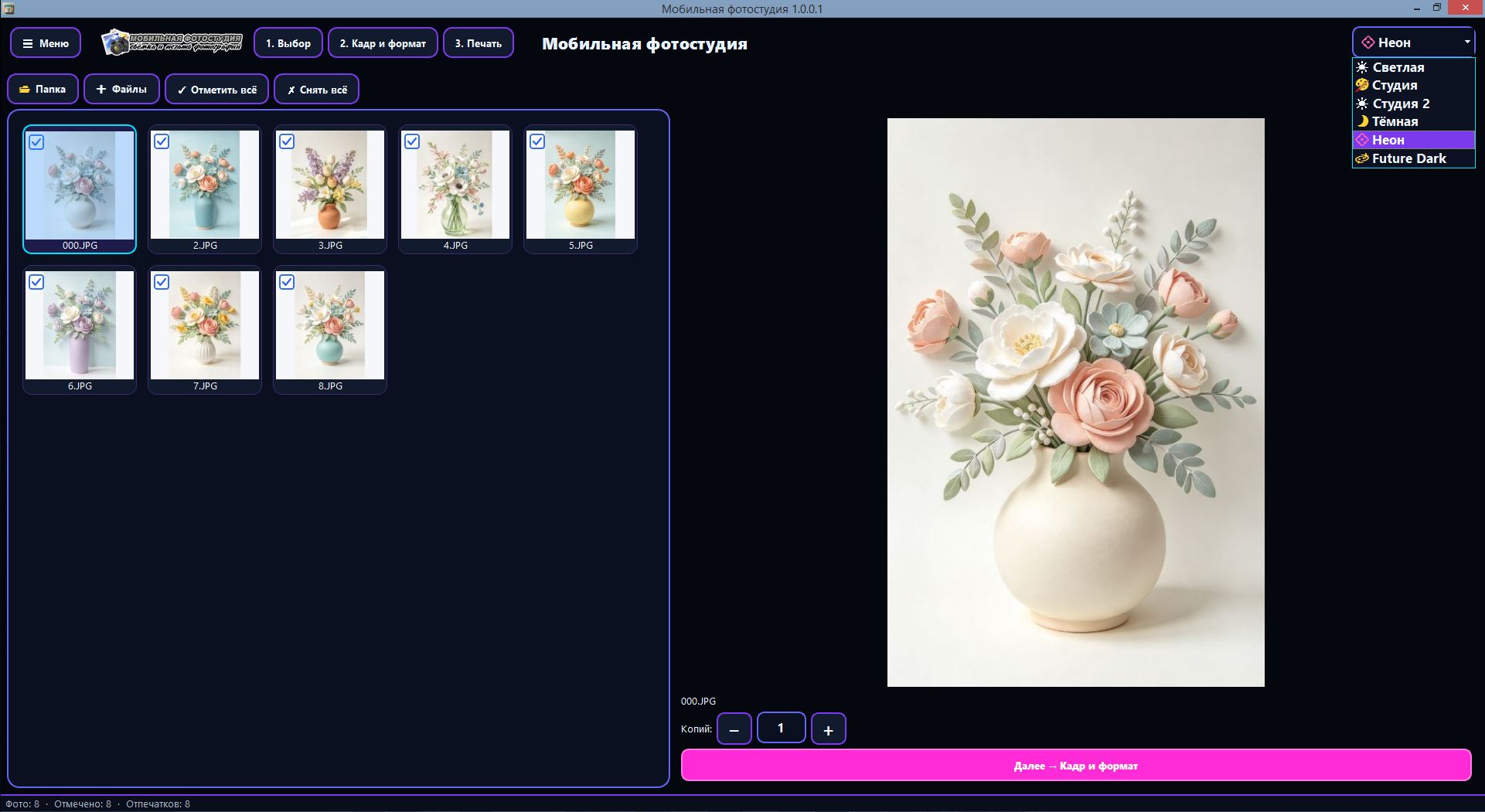Deselect the checkbox on 5.JPG

(537, 141)
